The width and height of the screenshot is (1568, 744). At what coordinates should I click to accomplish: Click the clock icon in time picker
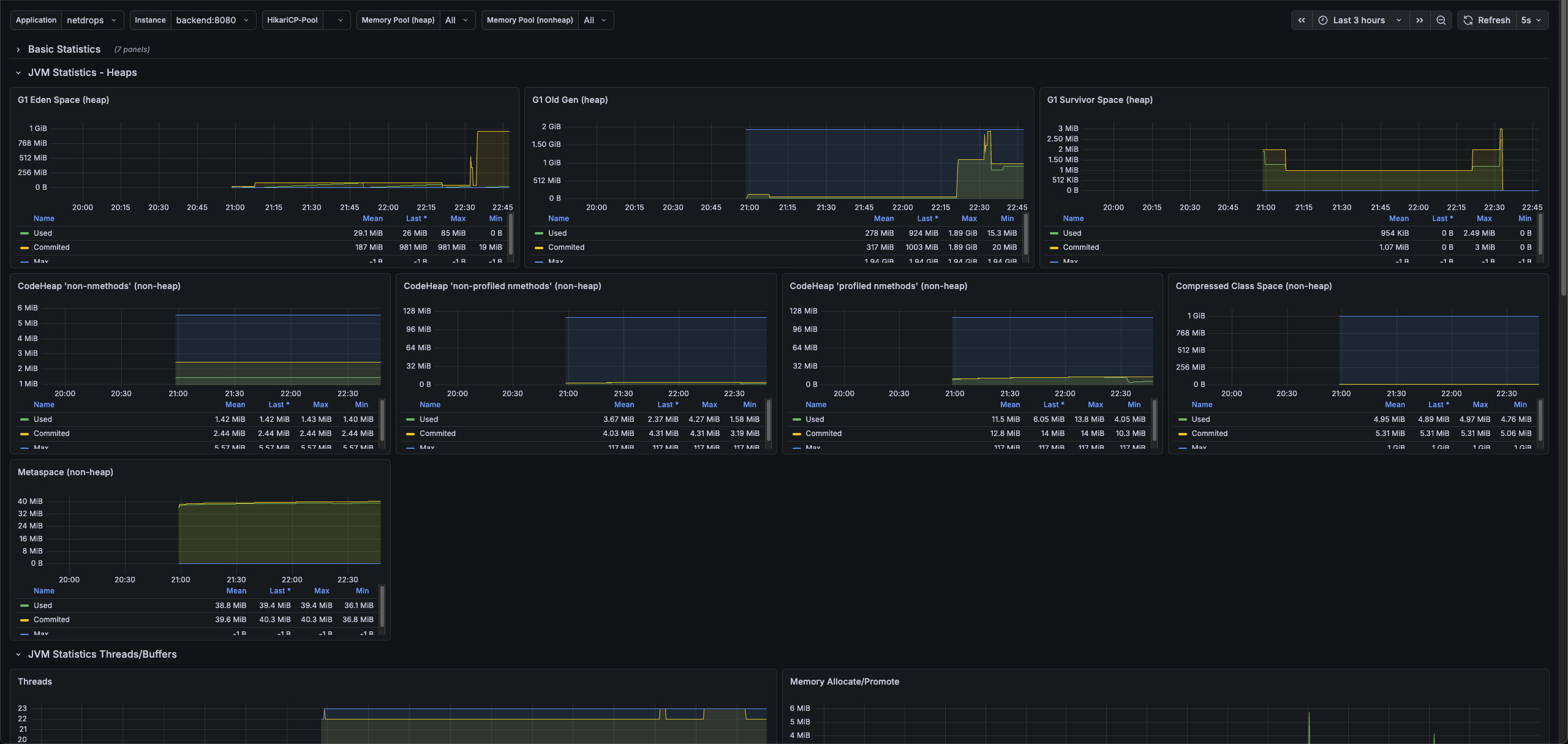[1323, 20]
